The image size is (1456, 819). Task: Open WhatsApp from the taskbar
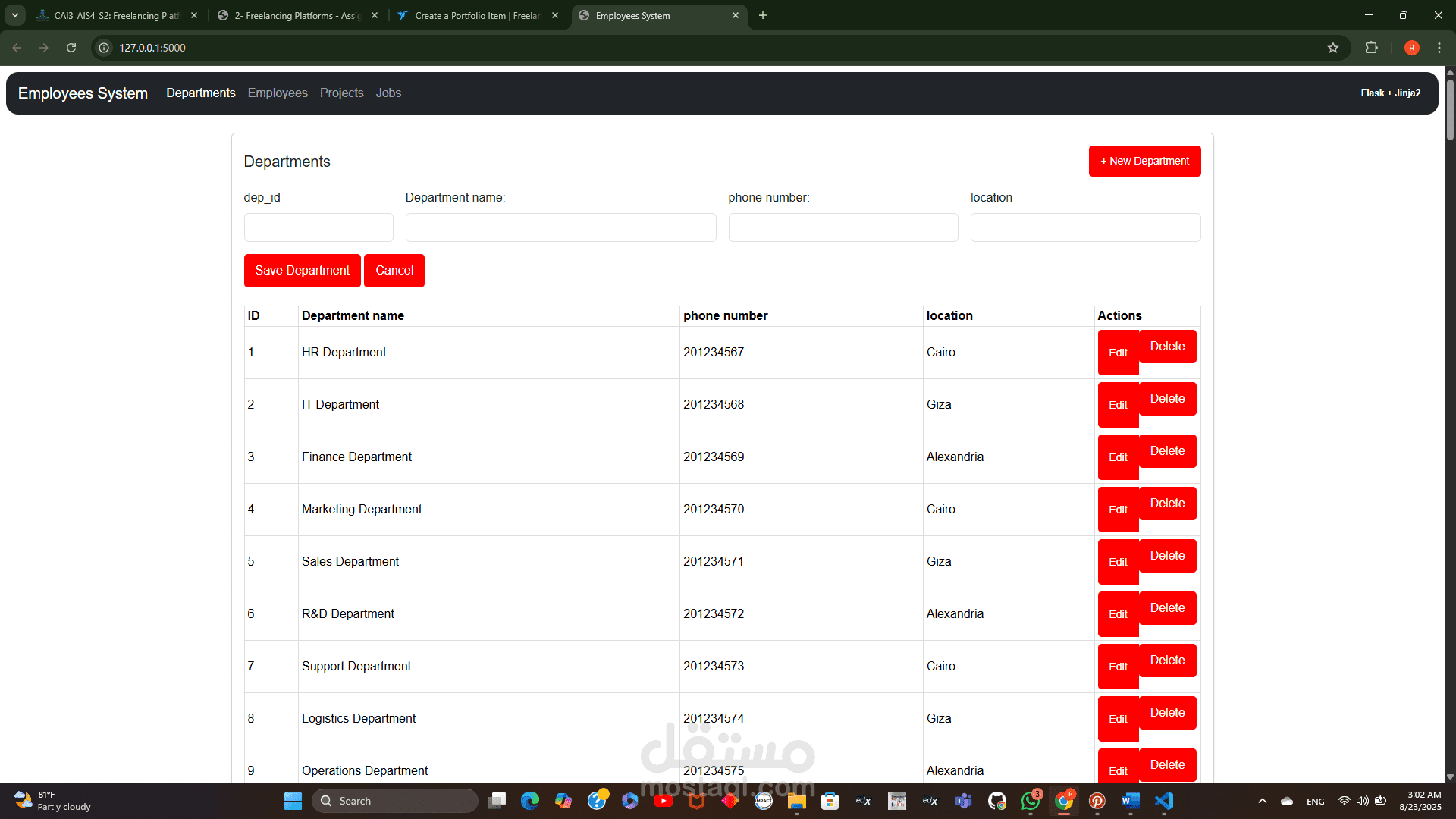(1031, 801)
